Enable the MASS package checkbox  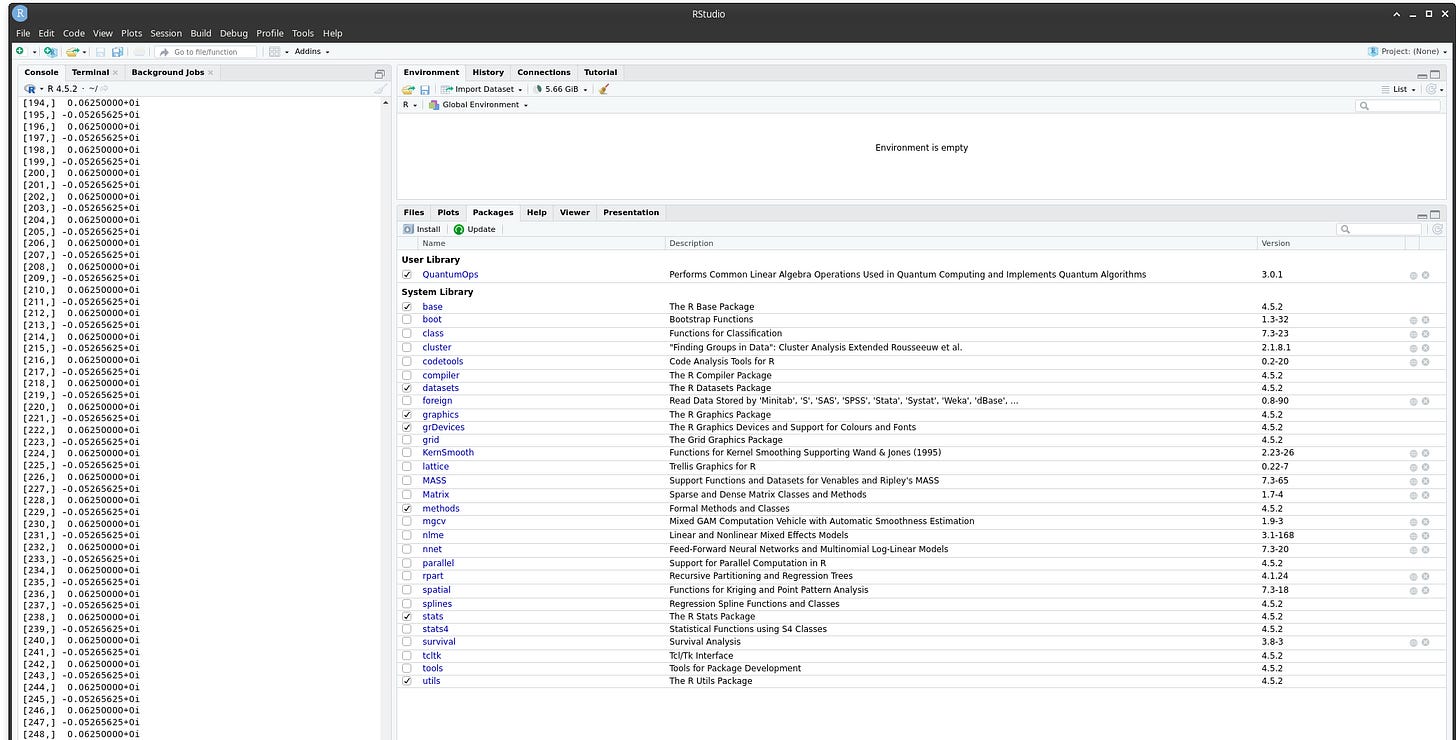pos(407,481)
